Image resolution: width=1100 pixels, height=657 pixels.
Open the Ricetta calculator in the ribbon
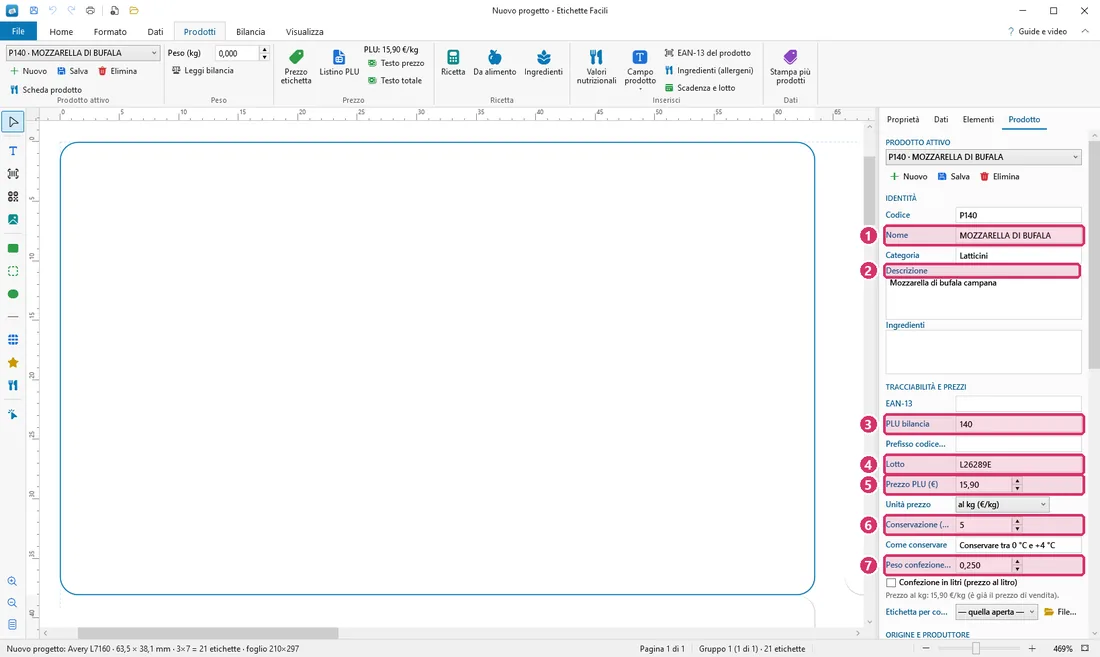[452, 62]
